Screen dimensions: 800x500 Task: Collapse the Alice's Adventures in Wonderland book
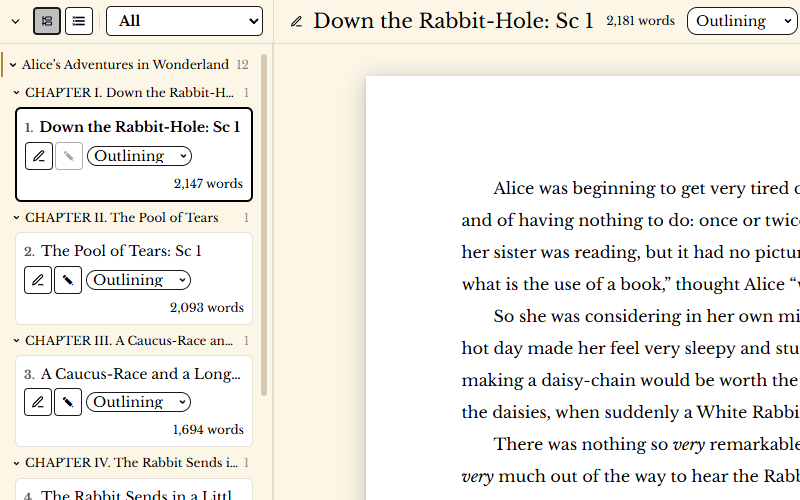click(x=12, y=65)
